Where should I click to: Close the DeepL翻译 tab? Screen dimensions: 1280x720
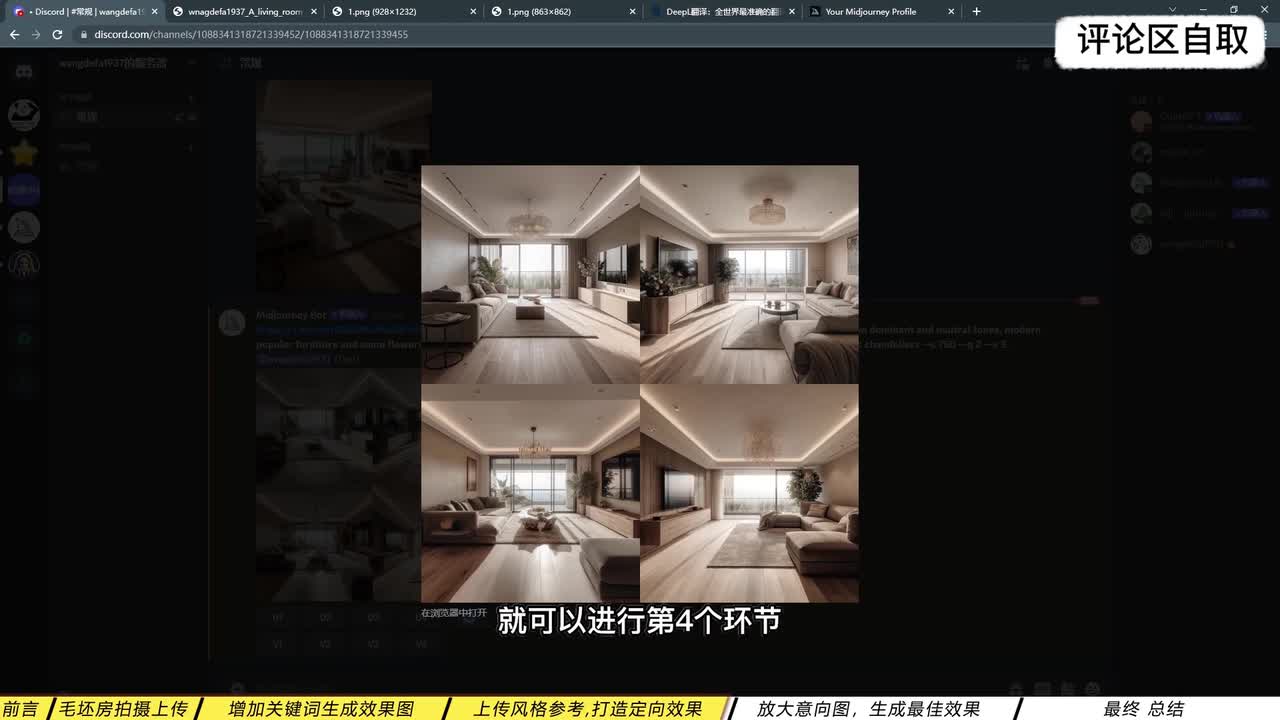792,12
